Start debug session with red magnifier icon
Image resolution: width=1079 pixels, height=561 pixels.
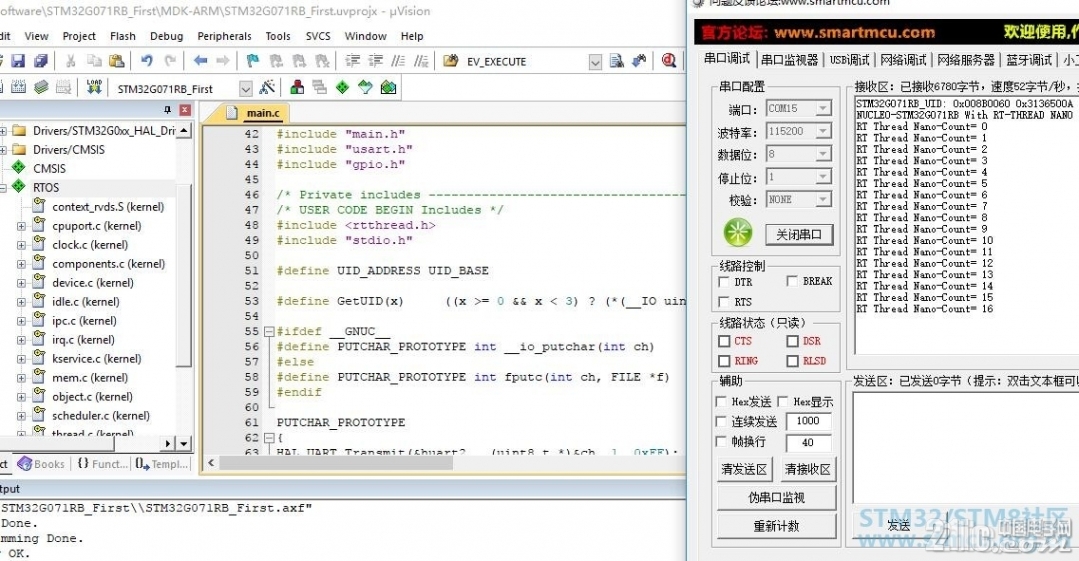tap(669, 61)
